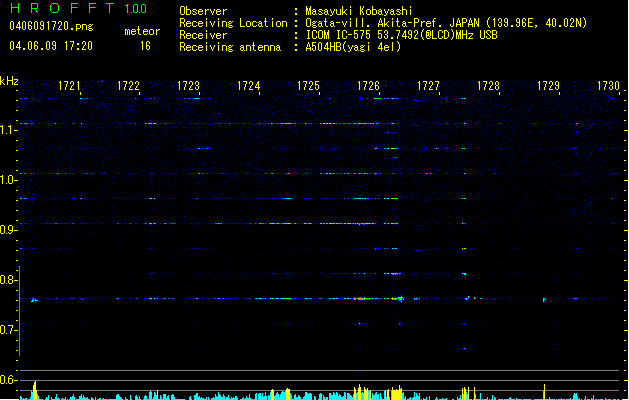The width and height of the screenshot is (629, 400).
Task: Click the observer name Masayuki Kobayashi
Action: (x=359, y=11)
